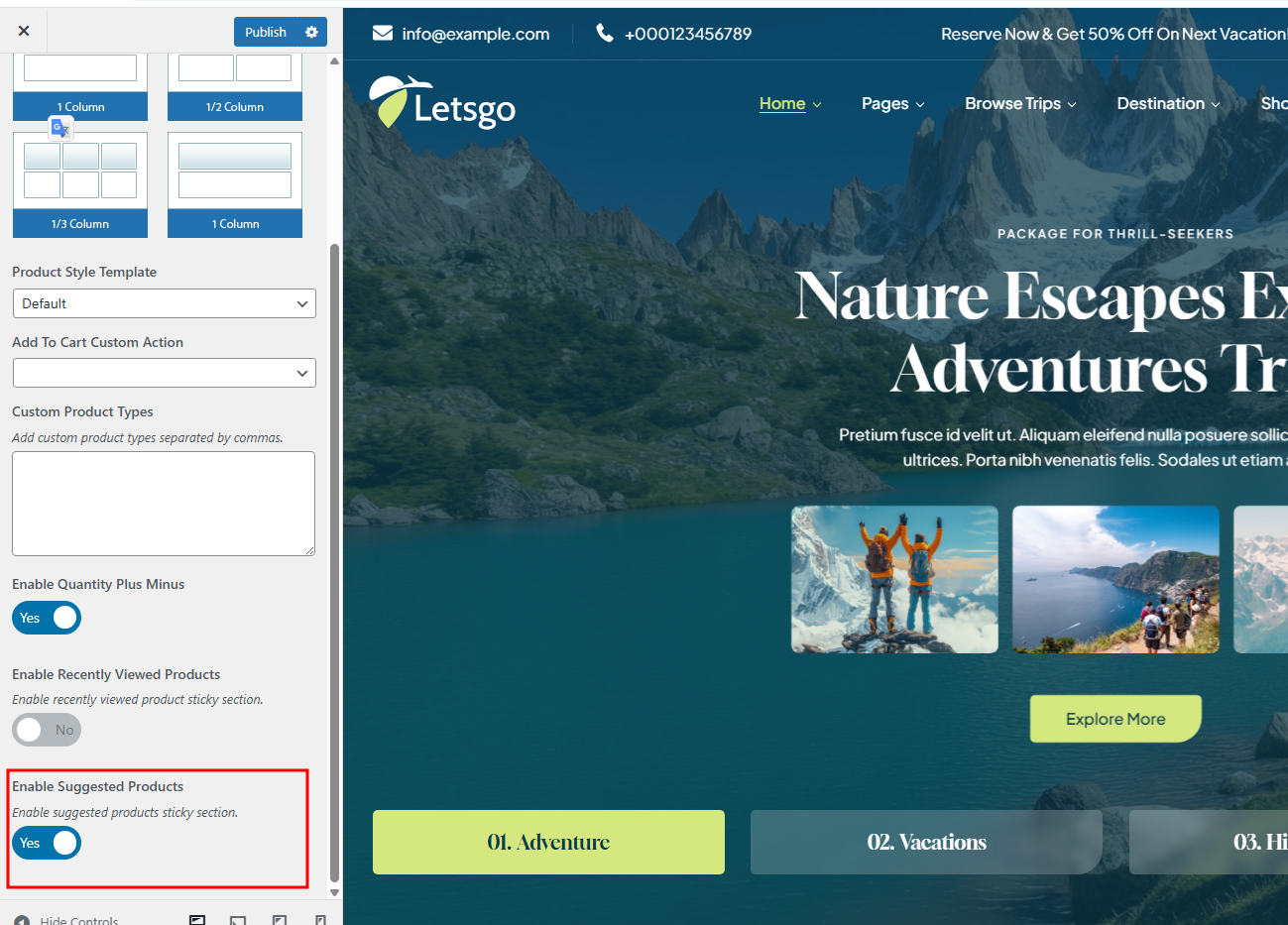
Task: Go to the Home menu item
Action: coord(782,104)
